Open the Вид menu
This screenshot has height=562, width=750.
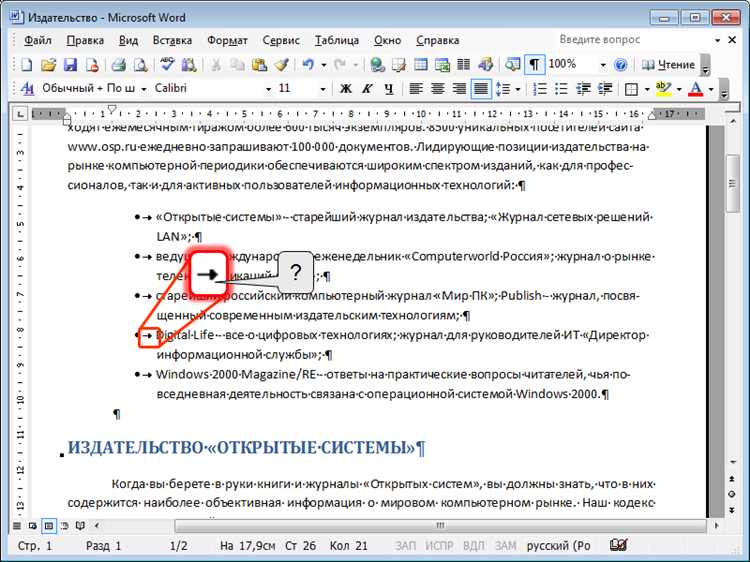tap(128, 40)
